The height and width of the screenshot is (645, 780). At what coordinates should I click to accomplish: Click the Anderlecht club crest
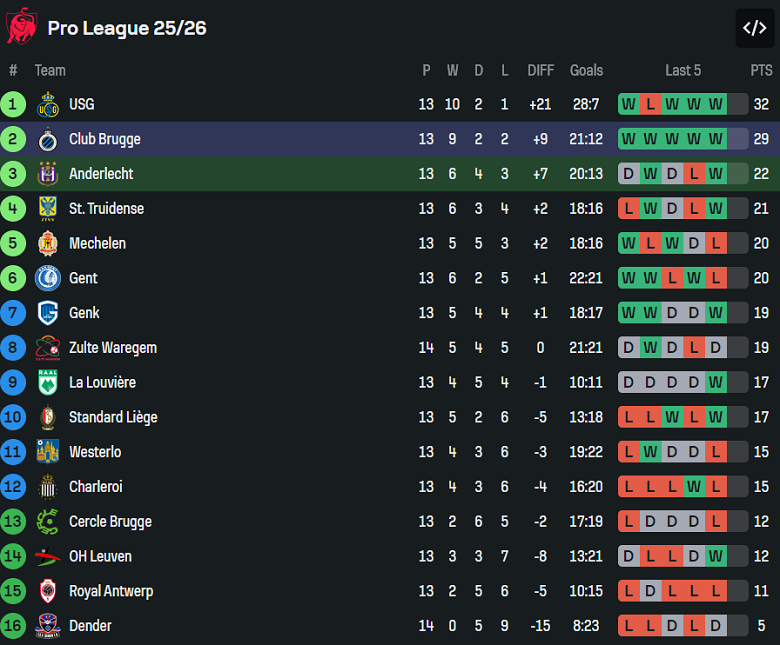pos(48,174)
